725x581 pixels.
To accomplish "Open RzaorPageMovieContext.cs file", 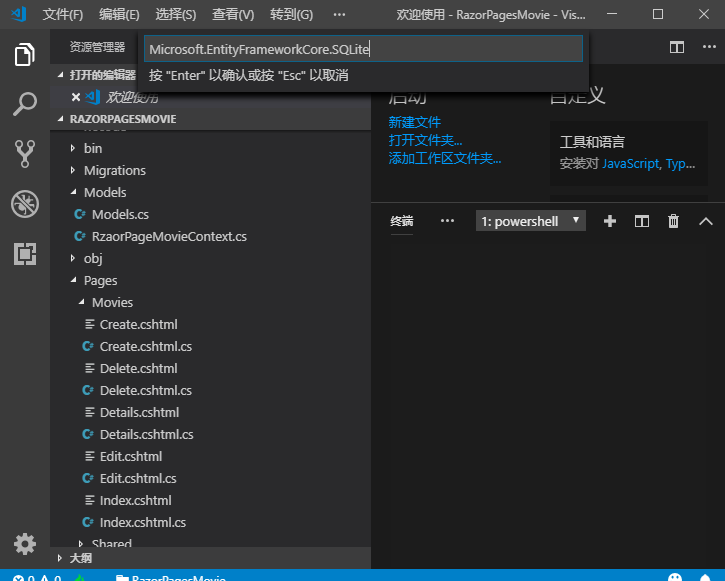I will (x=169, y=237).
